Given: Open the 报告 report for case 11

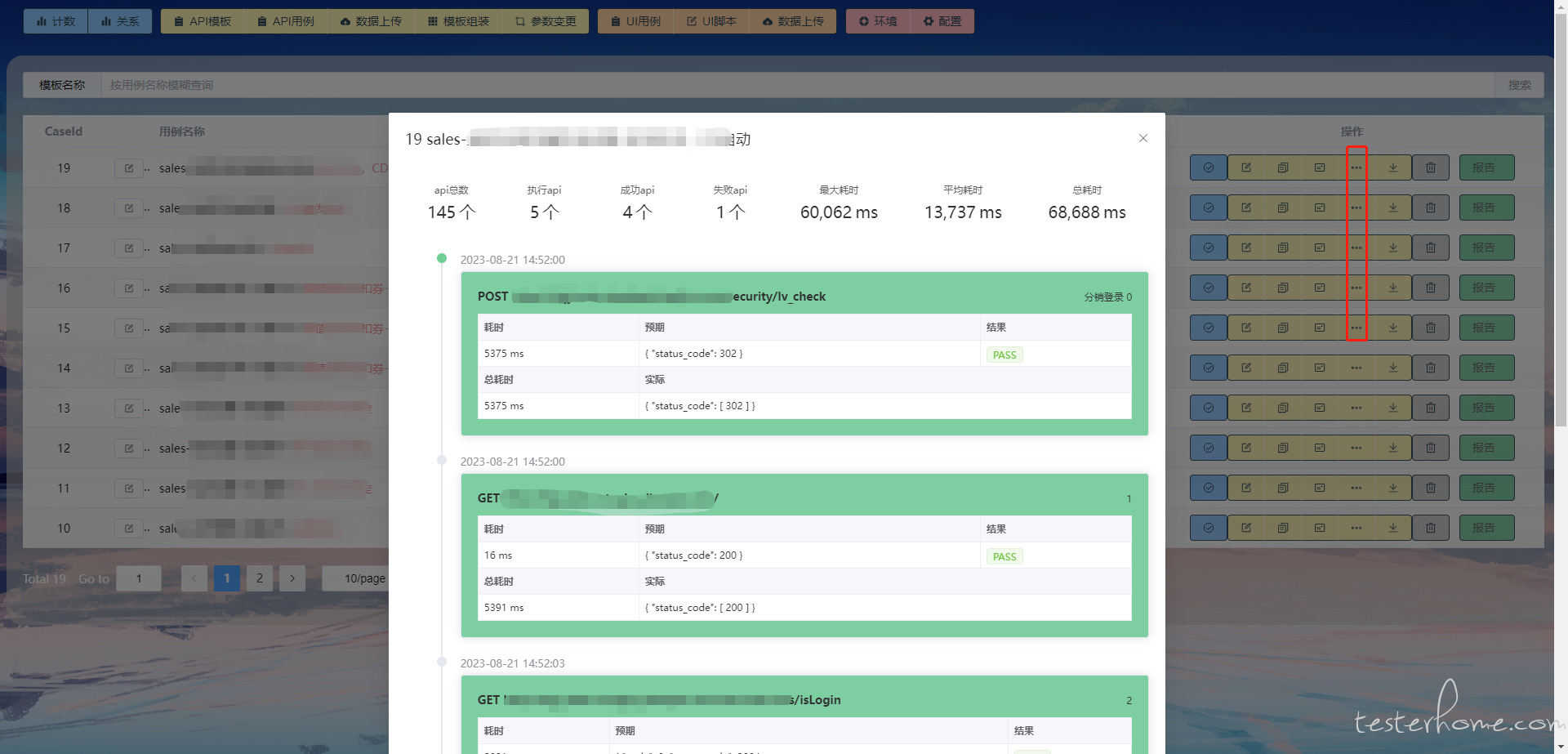Looking at the screenshot, I should point(1486,488).
